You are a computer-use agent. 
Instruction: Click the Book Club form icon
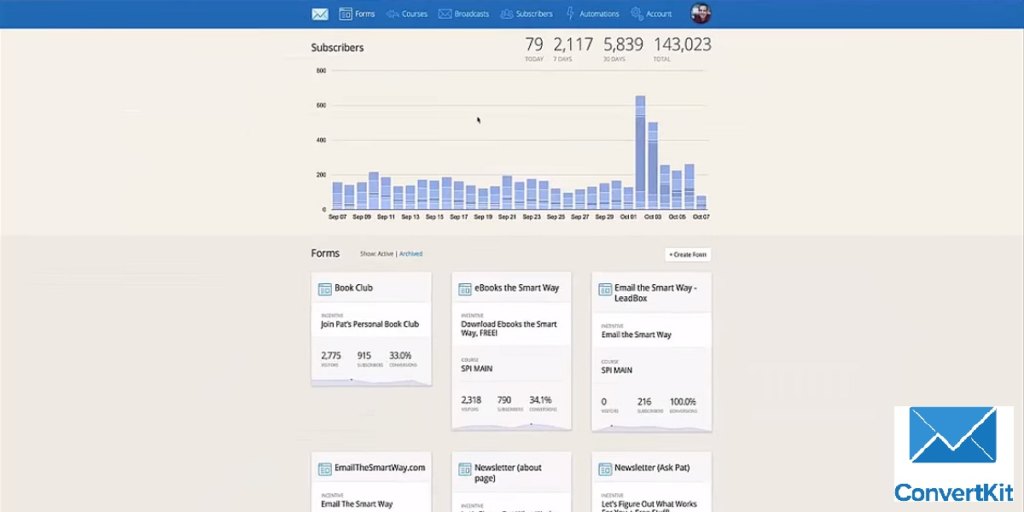tap(325, 289)
